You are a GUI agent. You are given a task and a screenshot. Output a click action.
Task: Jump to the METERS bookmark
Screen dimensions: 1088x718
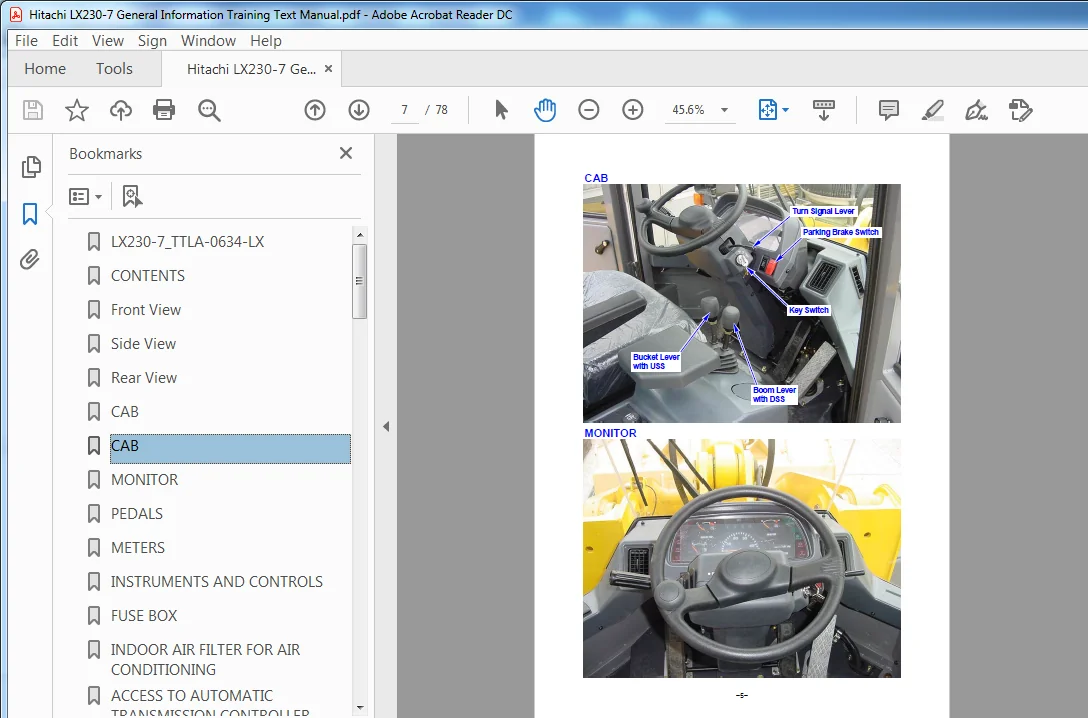[137, 547]
